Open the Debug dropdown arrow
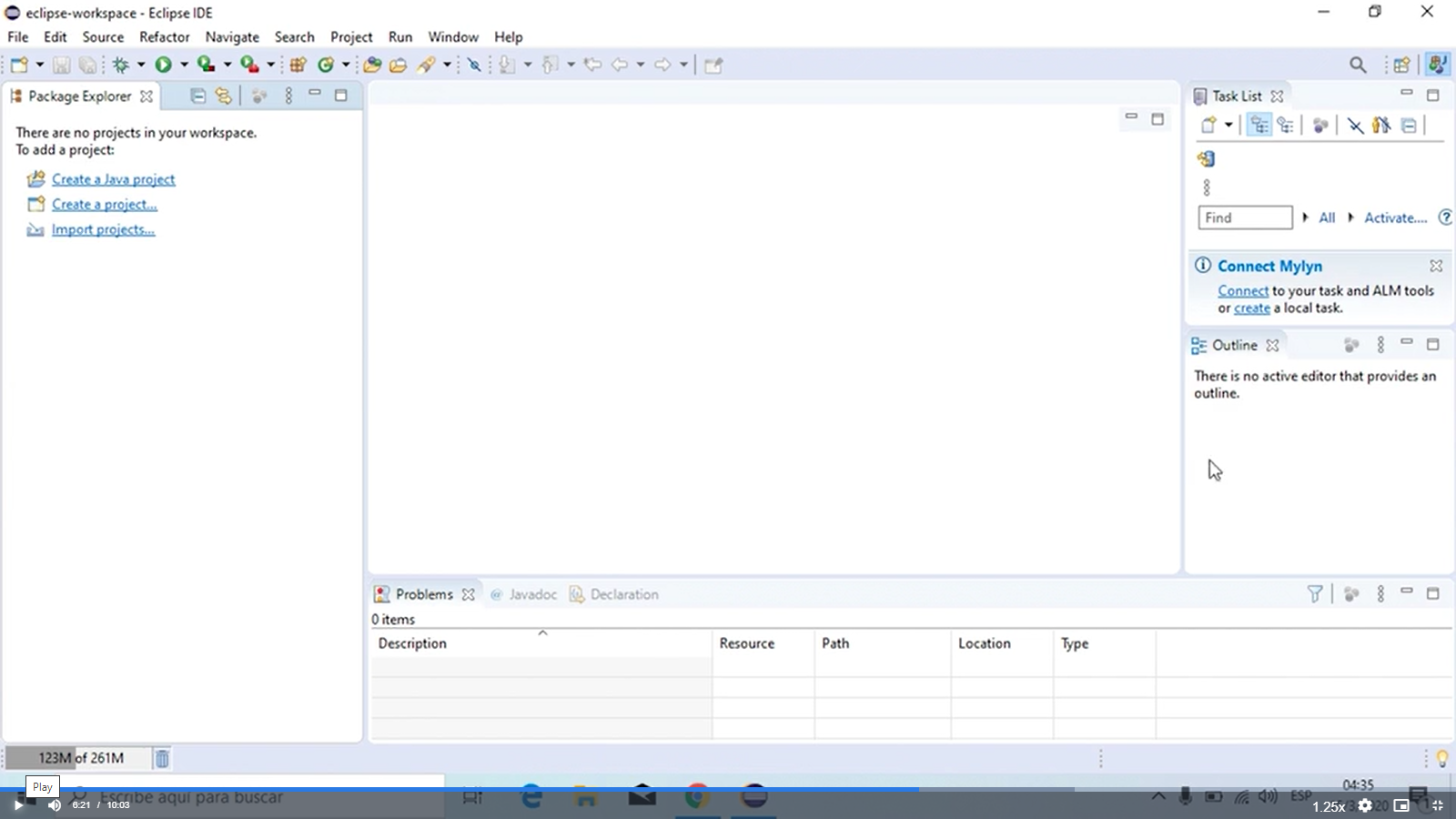The width and height of the screenshot is (1456, 819). pyautogui.click(x=141, y=65)
